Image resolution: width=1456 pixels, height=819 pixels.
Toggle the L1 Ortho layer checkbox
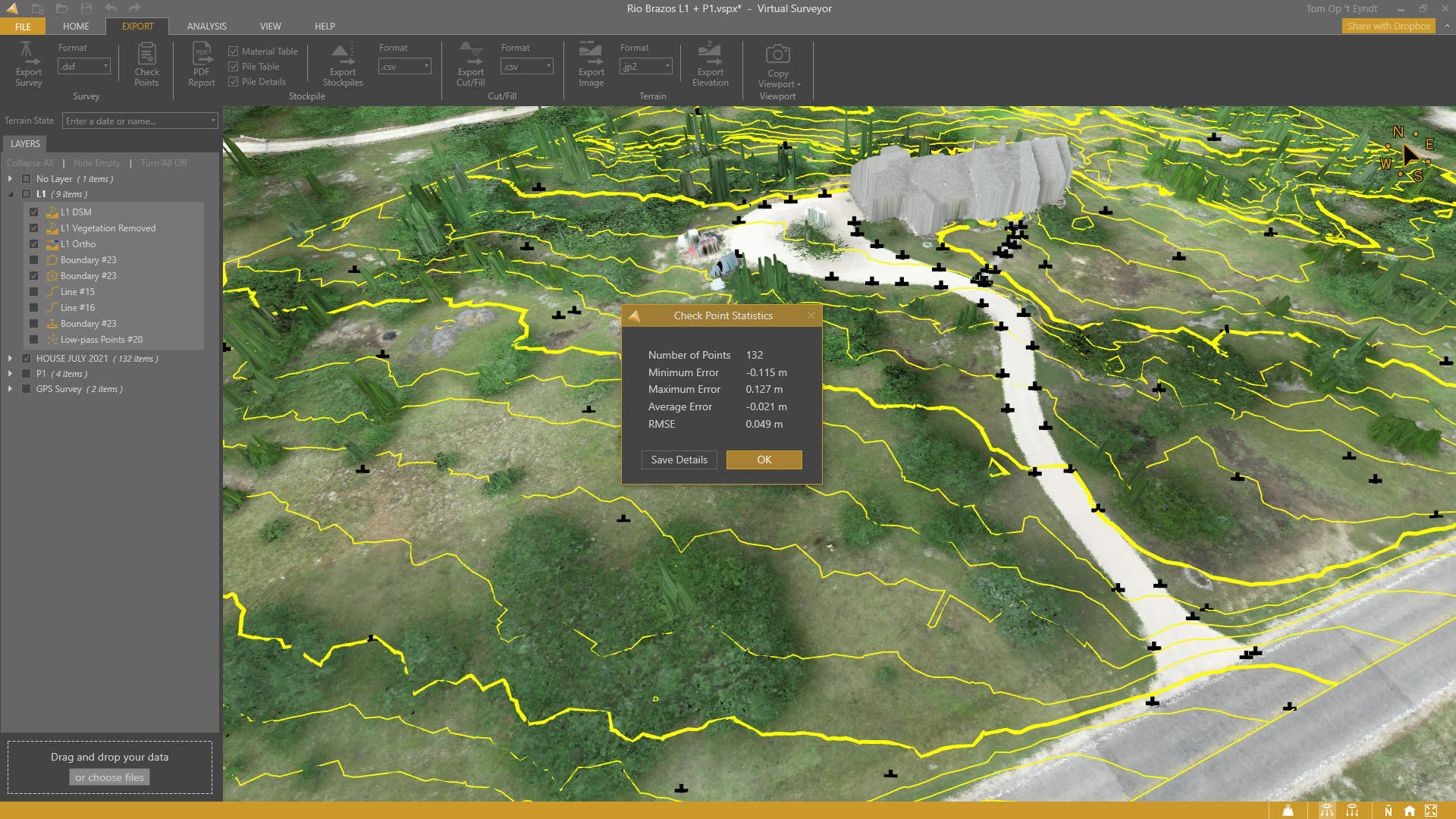(34, 244)
